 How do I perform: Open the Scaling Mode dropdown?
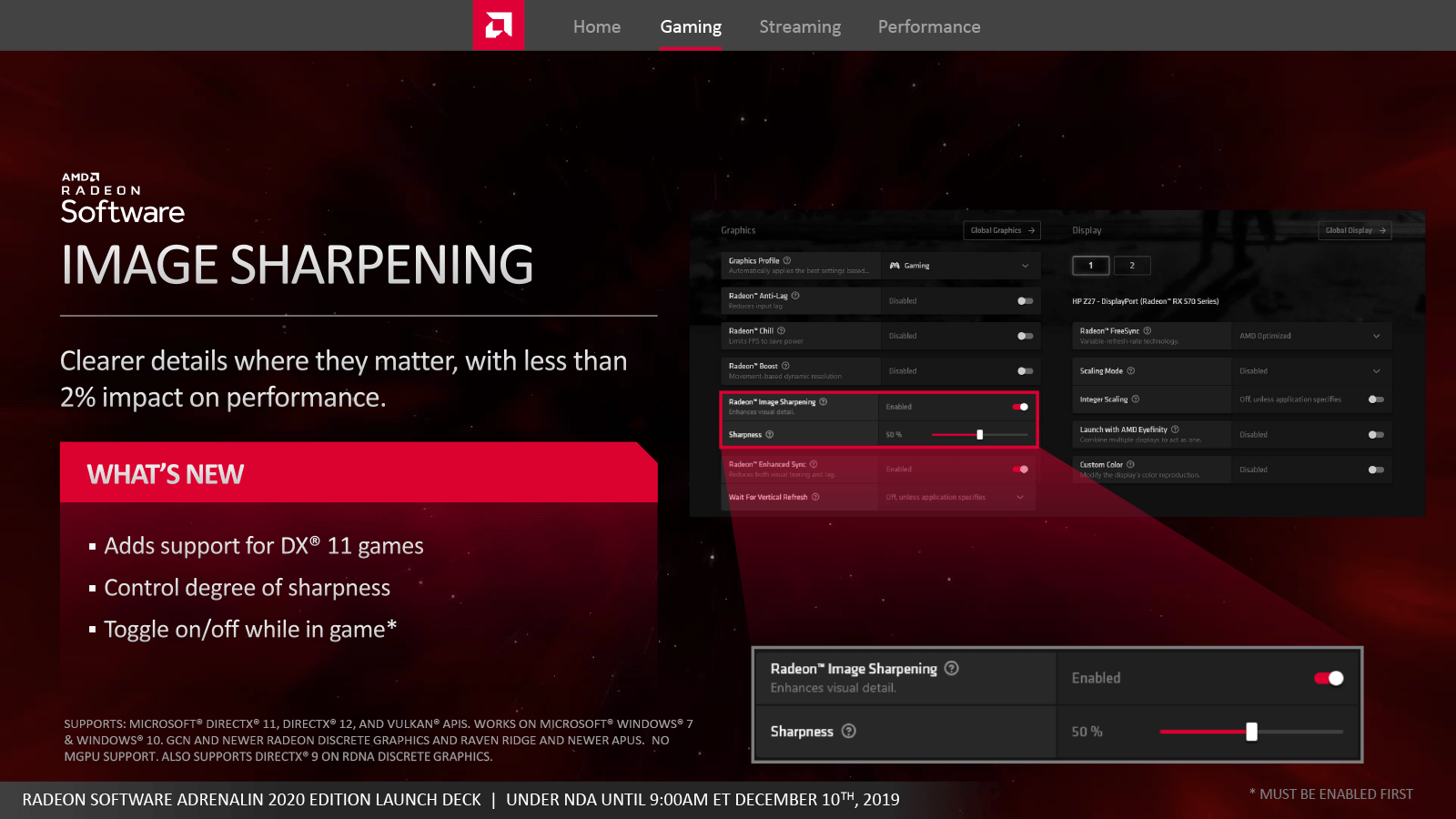coord(1377,371)
